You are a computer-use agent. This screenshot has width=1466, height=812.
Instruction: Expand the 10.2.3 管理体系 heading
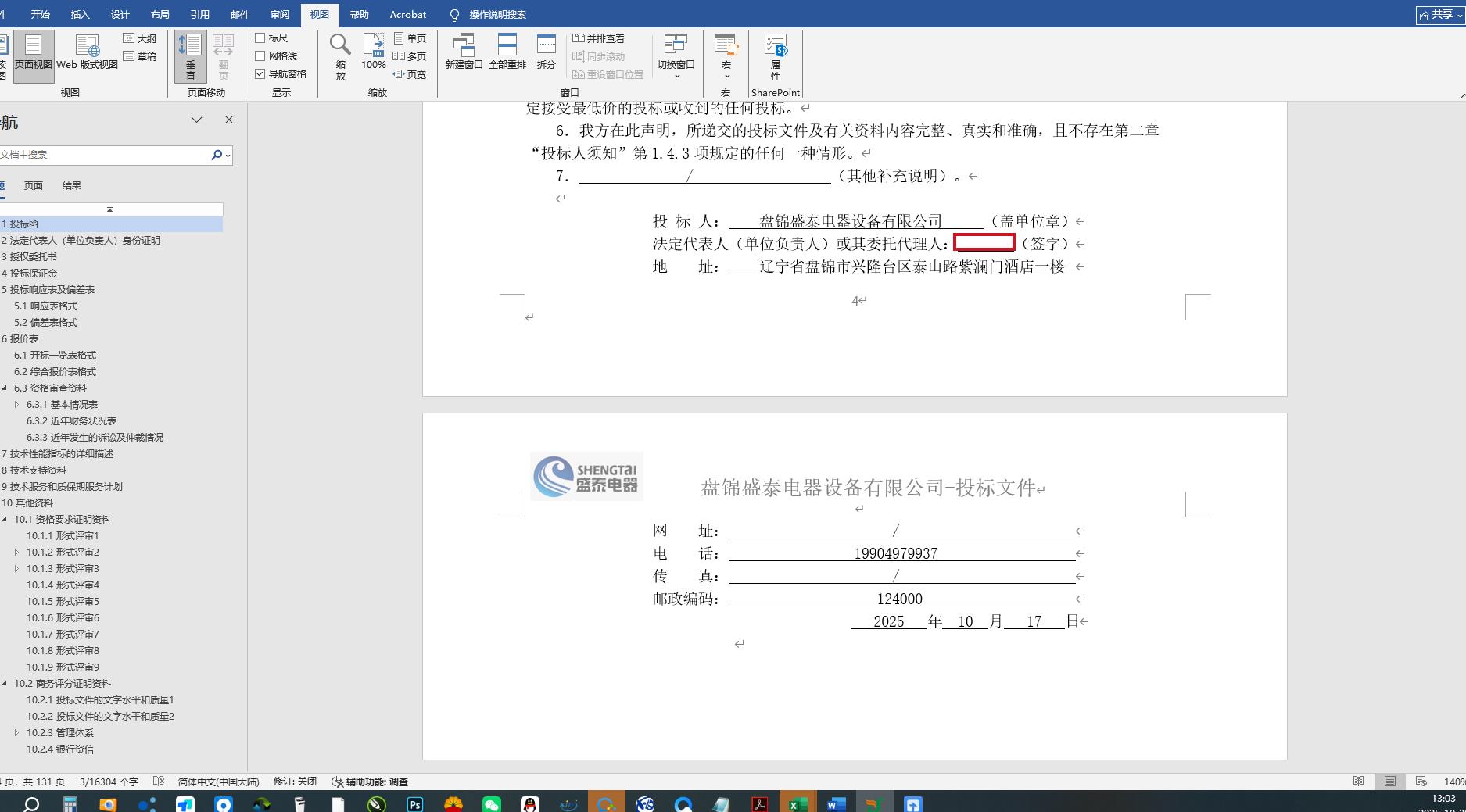tap(16, 733)
